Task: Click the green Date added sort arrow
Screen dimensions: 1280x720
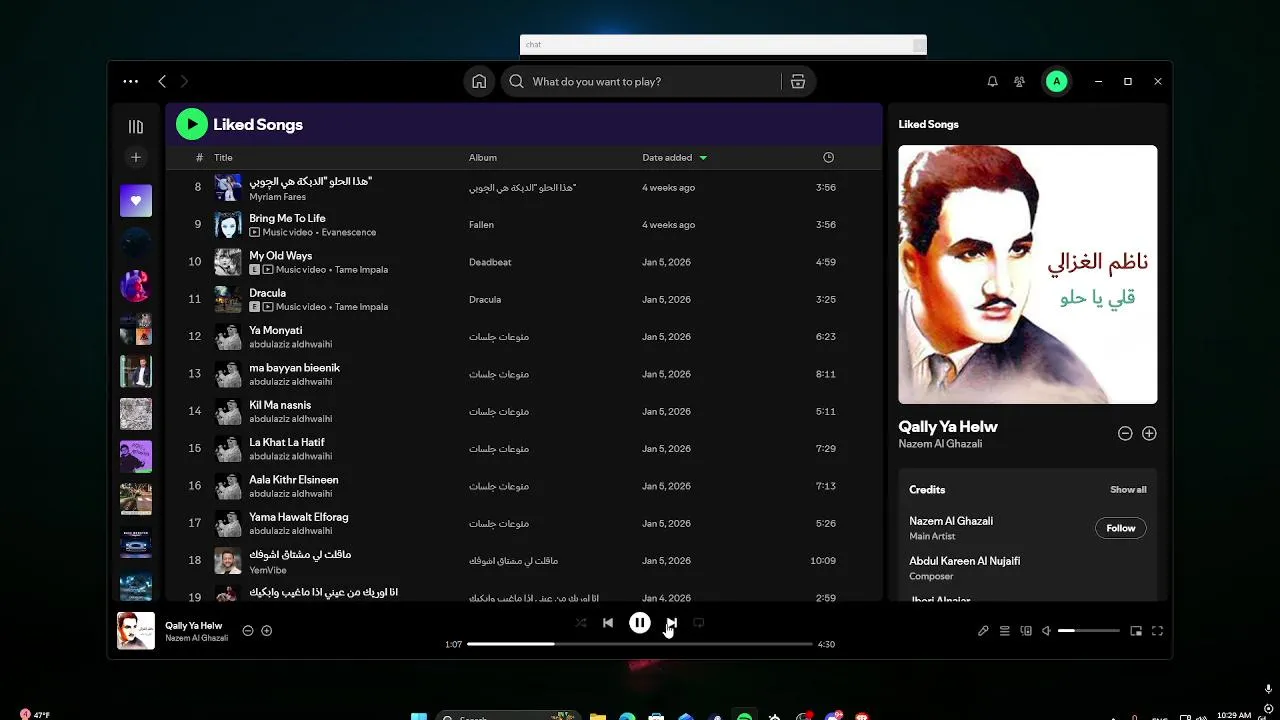Action: pos(703,158)
